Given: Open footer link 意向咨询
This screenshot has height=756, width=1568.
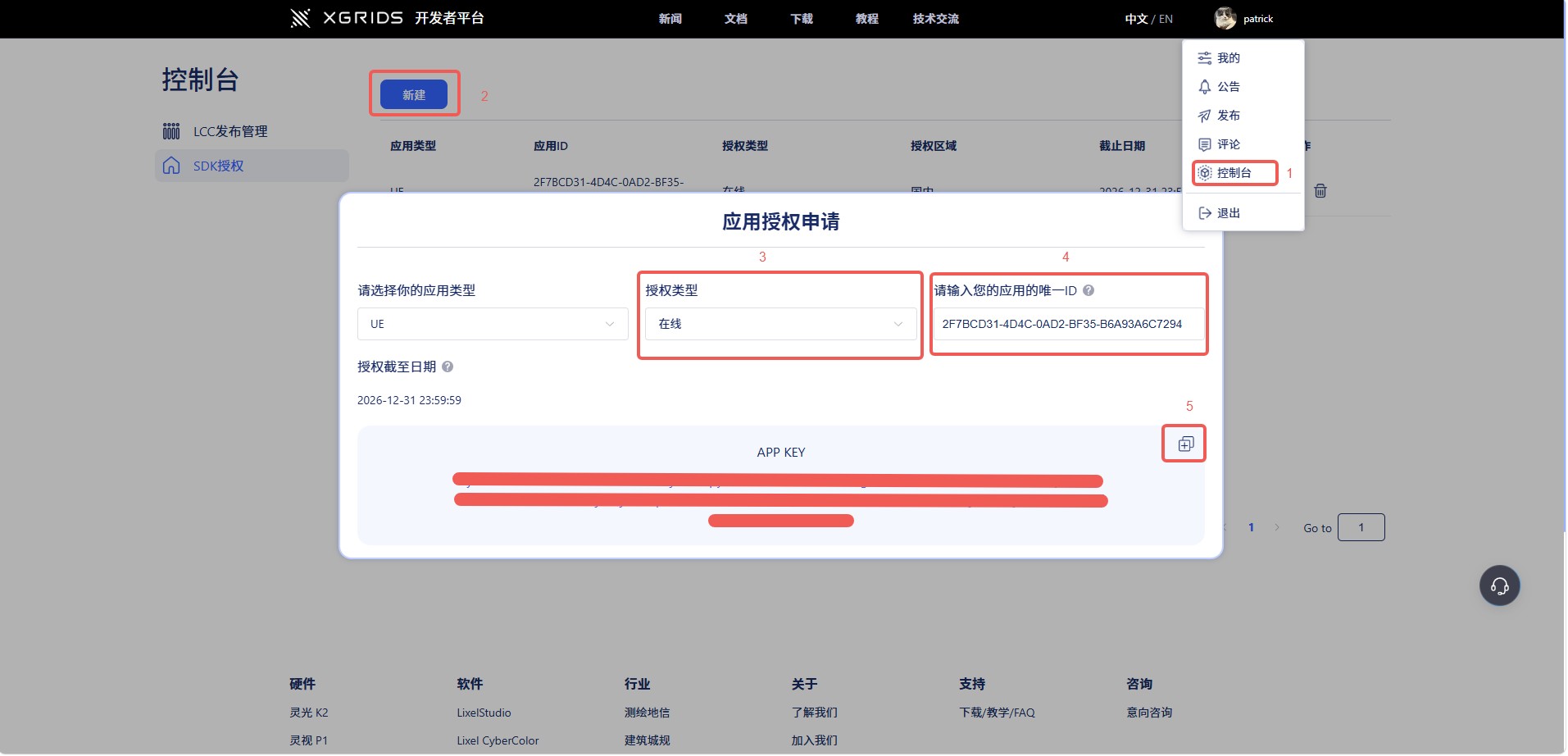Looking at the screenshot, I should click(x=1149, y=713).
